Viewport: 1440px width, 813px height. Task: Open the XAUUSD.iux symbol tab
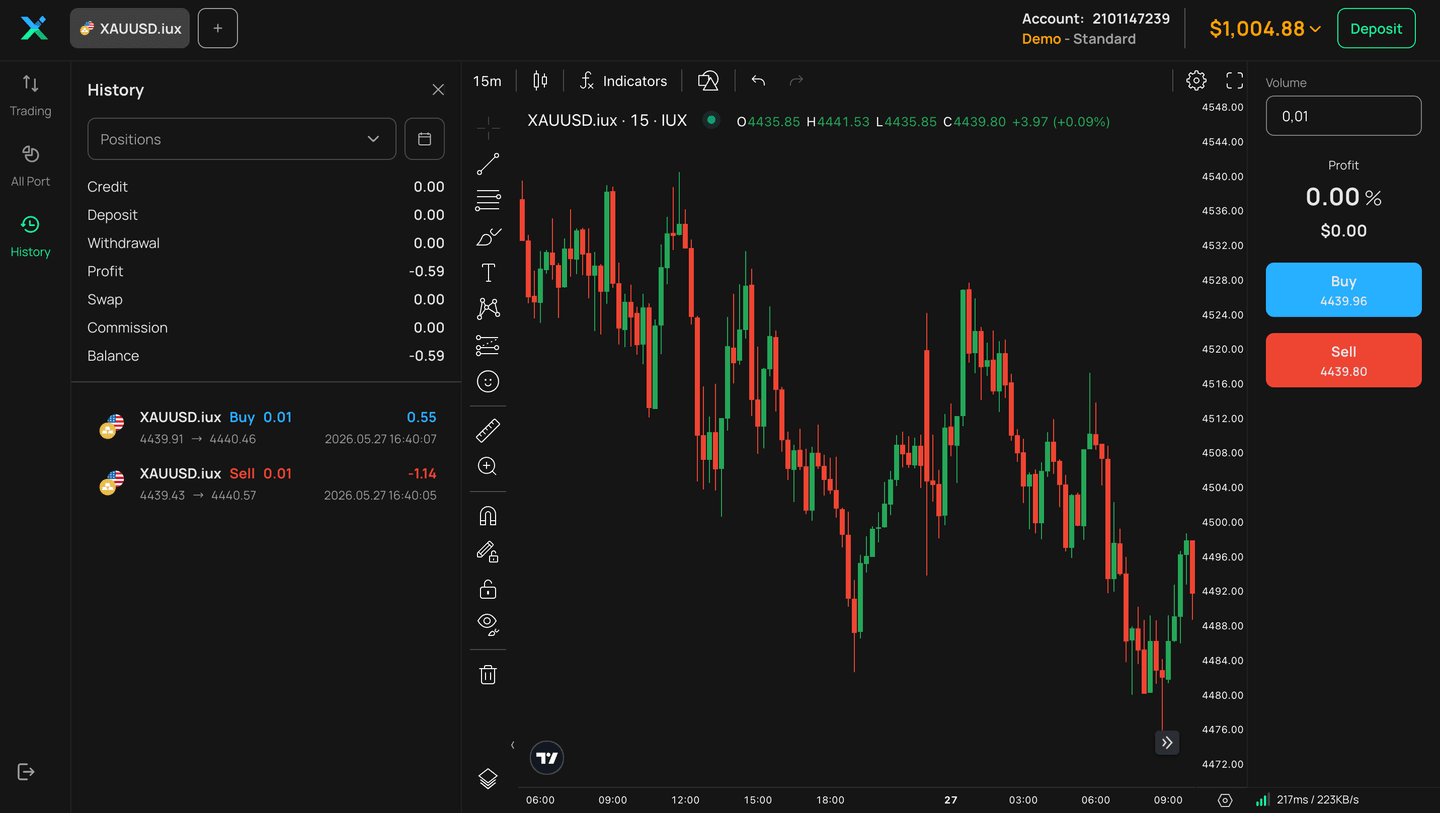tap(130, 28)
